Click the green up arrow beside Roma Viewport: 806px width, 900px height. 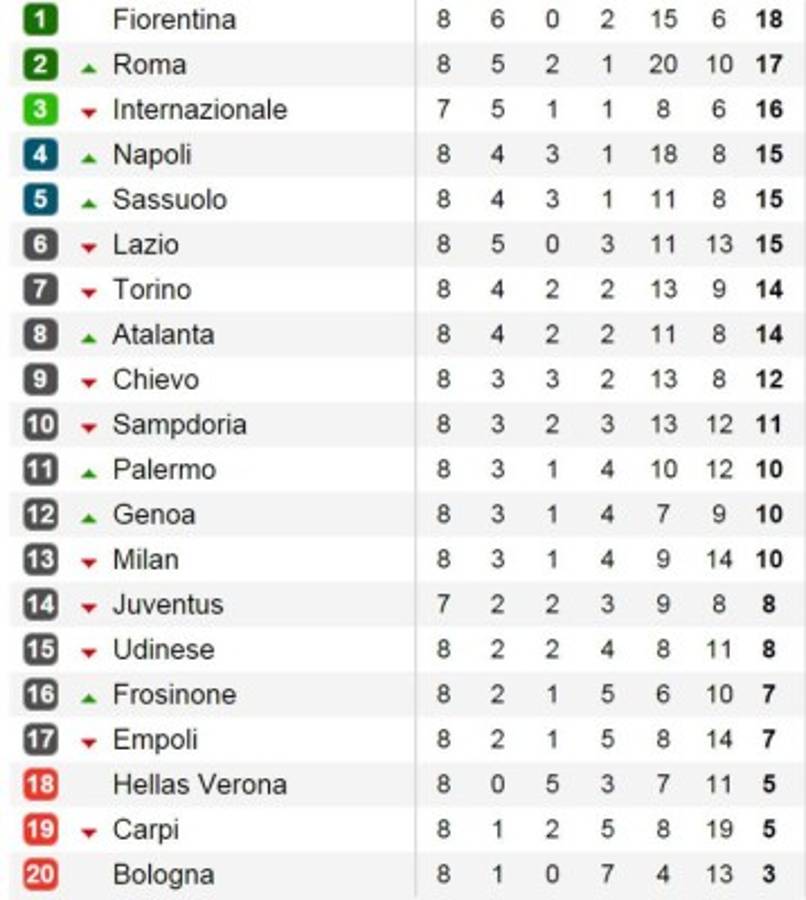click(x=89, y=67)
